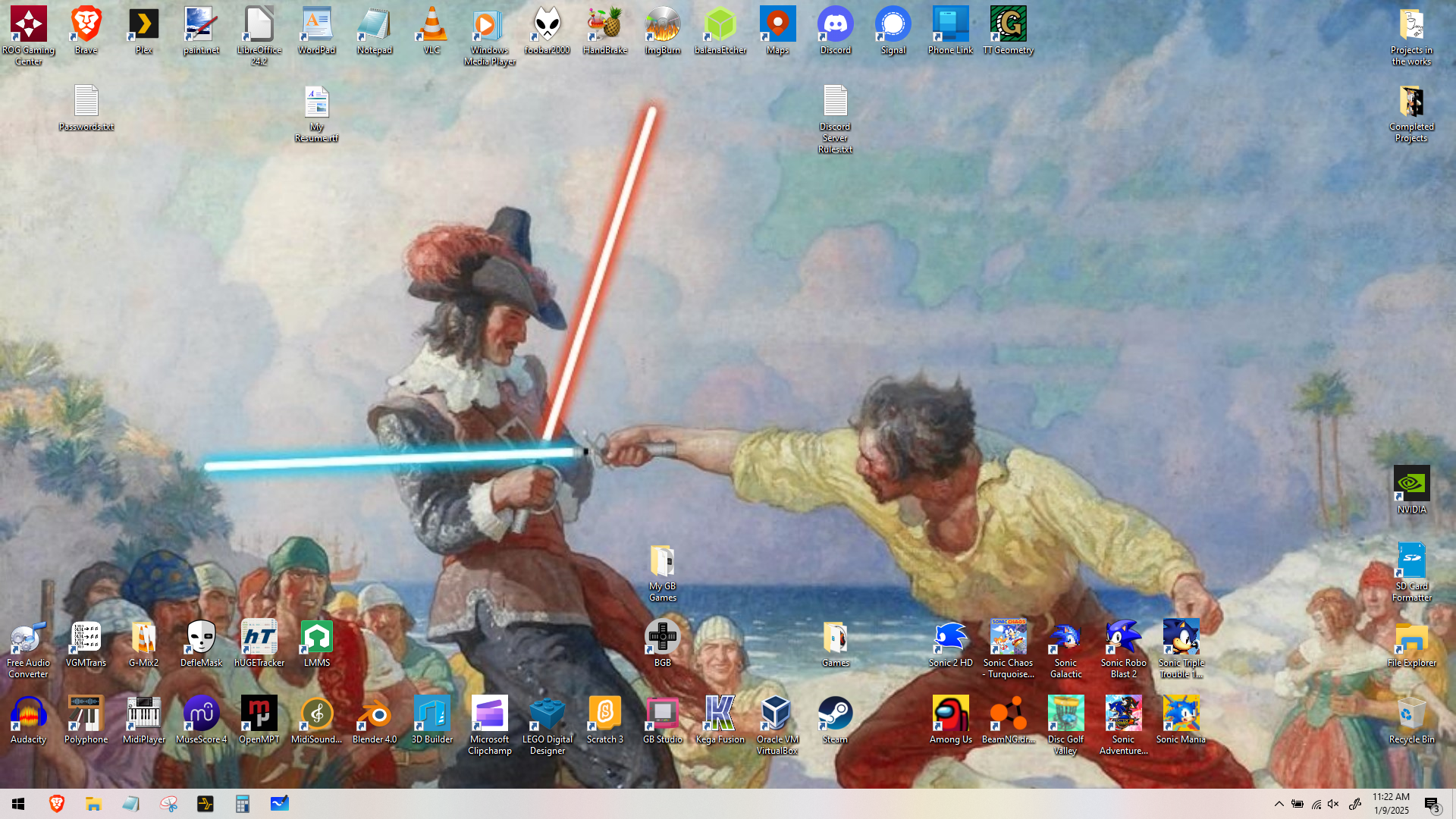Launch DefleMask shortcut
This screenshot has width=1456, height=819.
(x=201, y=643)
